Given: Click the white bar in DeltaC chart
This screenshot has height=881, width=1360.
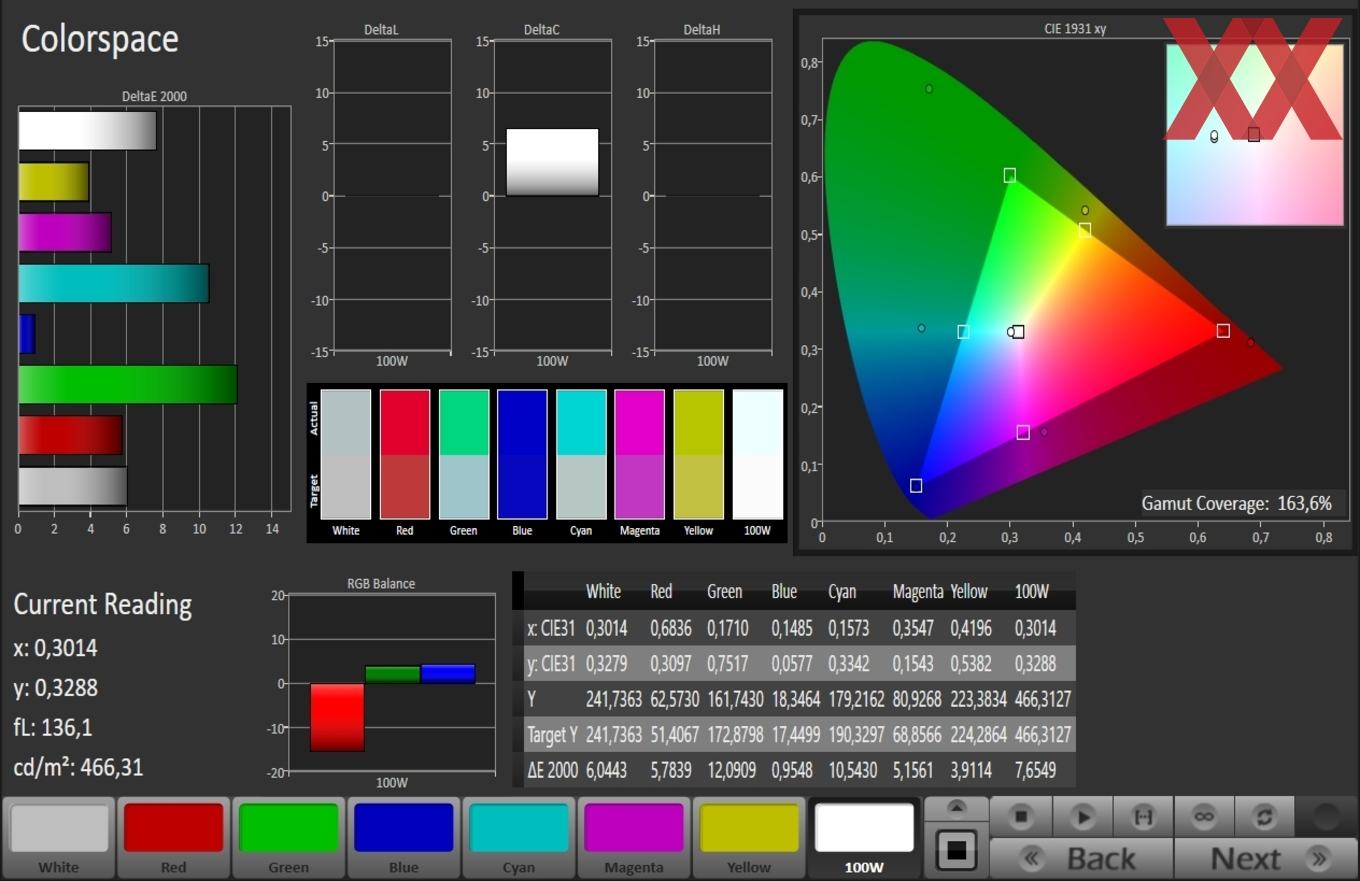Looking at the screenshot, I should tap(552, 162).
